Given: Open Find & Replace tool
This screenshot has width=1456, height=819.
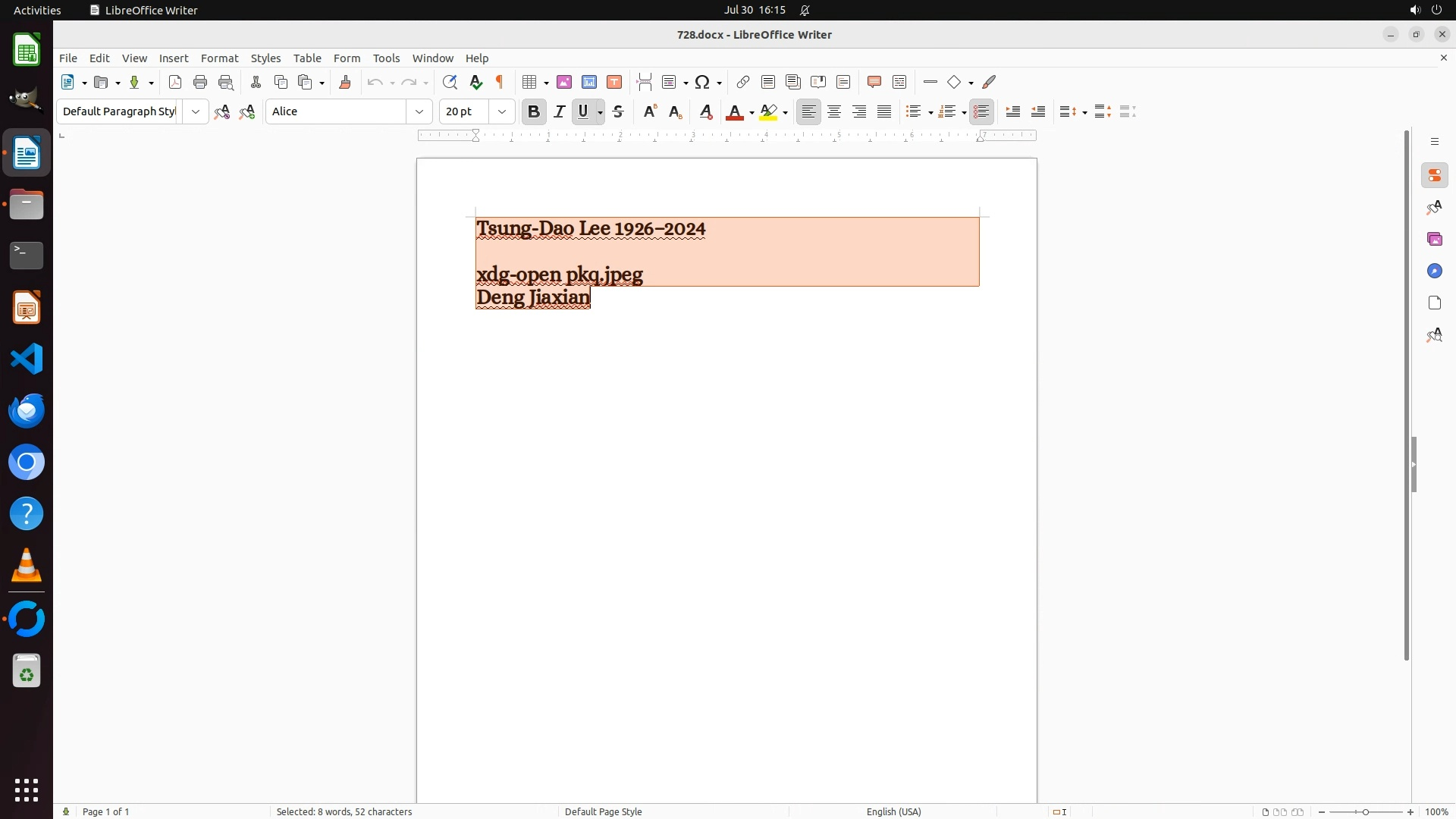Looking at the screenshot, I should (x=450, y=82).
